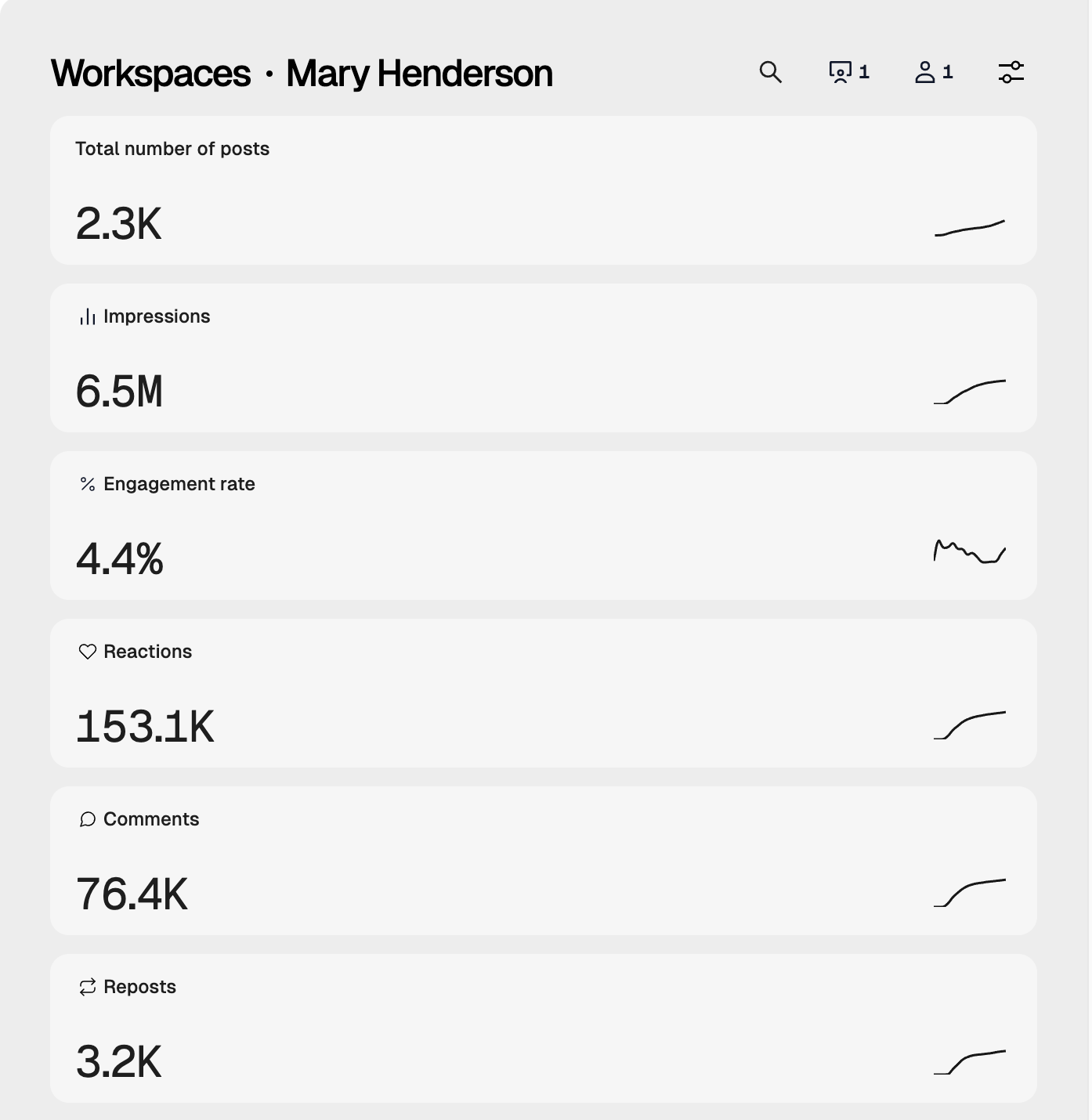This screenshot has height=1120, width=1092.
Task: Click the Reposts arrows icon
Action: click(x=87, y=987)
